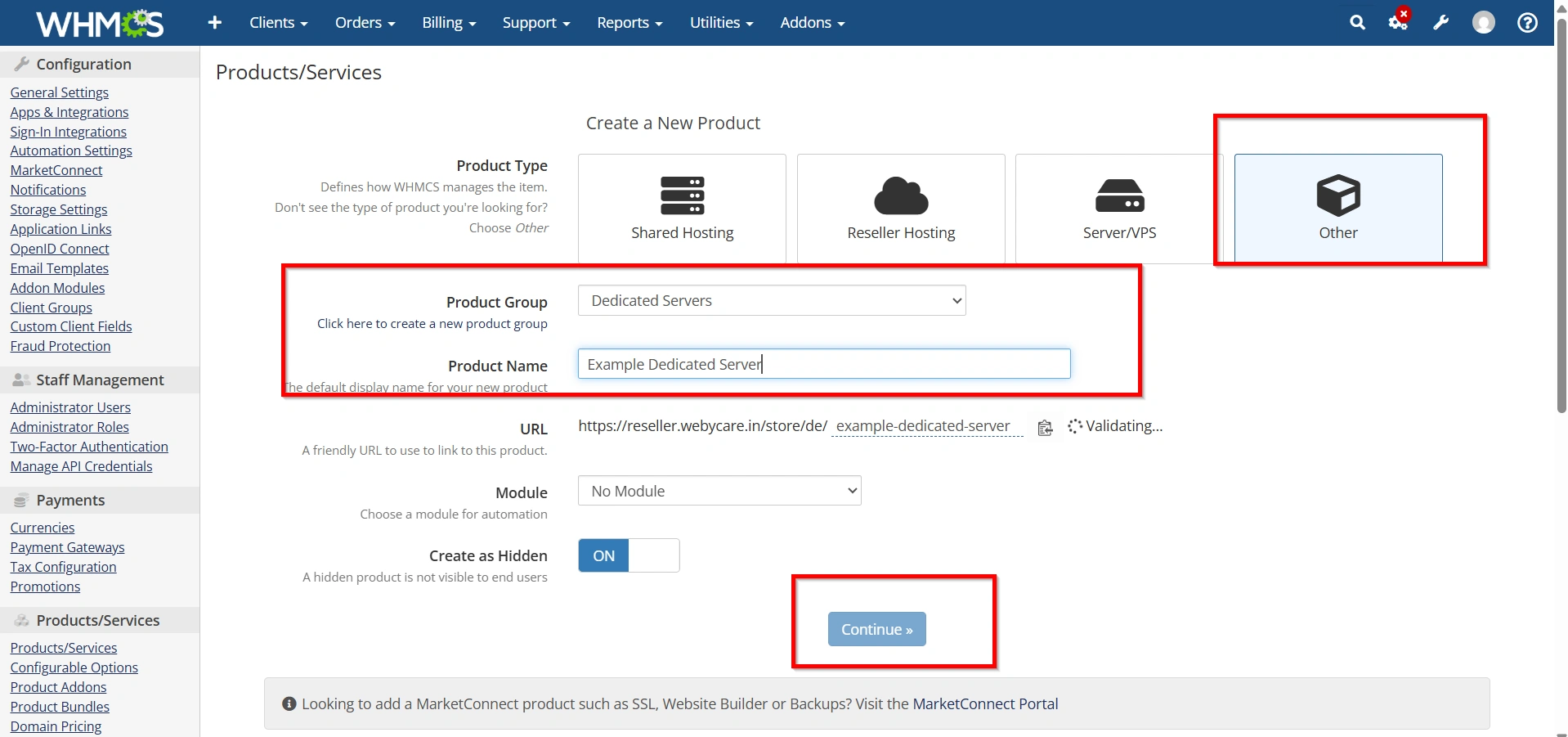
Task: Click the Product Name input field
Action: coord(824,364)
